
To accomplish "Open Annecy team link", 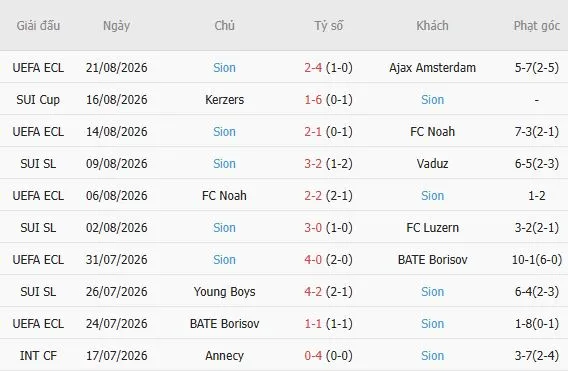I will 224,355.
